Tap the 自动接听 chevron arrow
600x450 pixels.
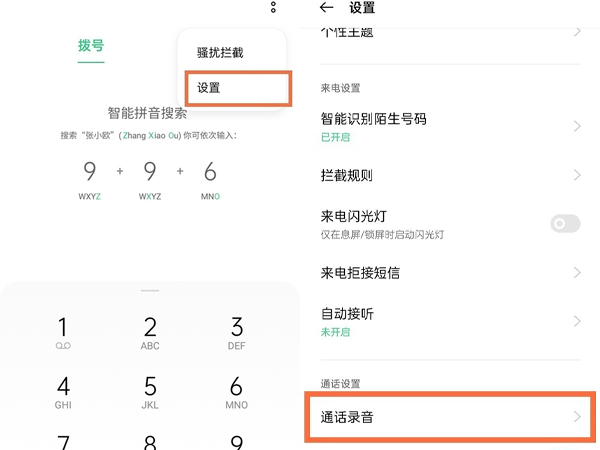pyautogui.click(x=577, y=321)
